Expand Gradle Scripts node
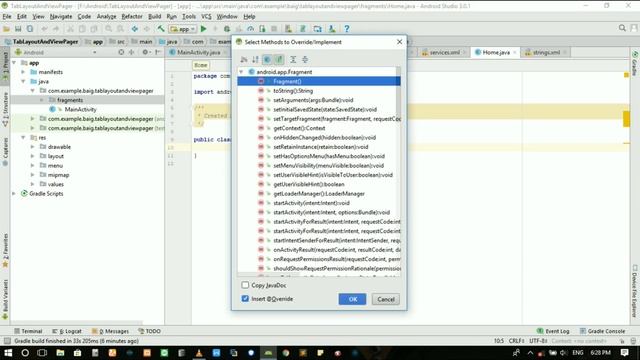640x360 pixels. tap(14, 193)
